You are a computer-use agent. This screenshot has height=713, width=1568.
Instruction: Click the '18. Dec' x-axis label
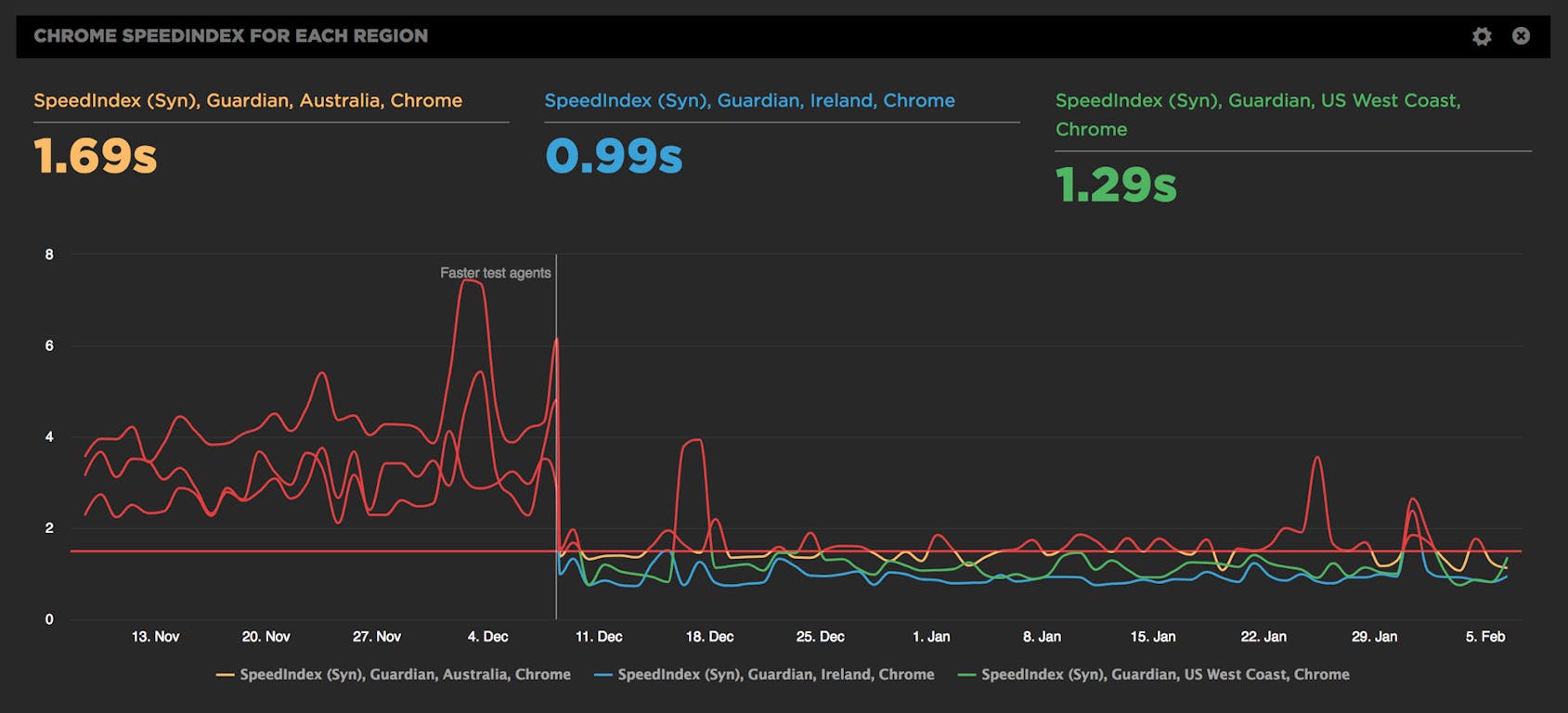(x=709, y=637)
